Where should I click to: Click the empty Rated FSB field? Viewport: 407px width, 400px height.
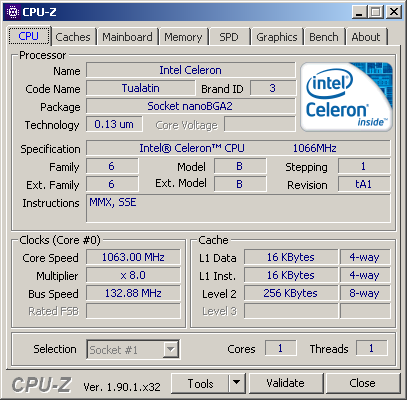[x=133, y=311]
